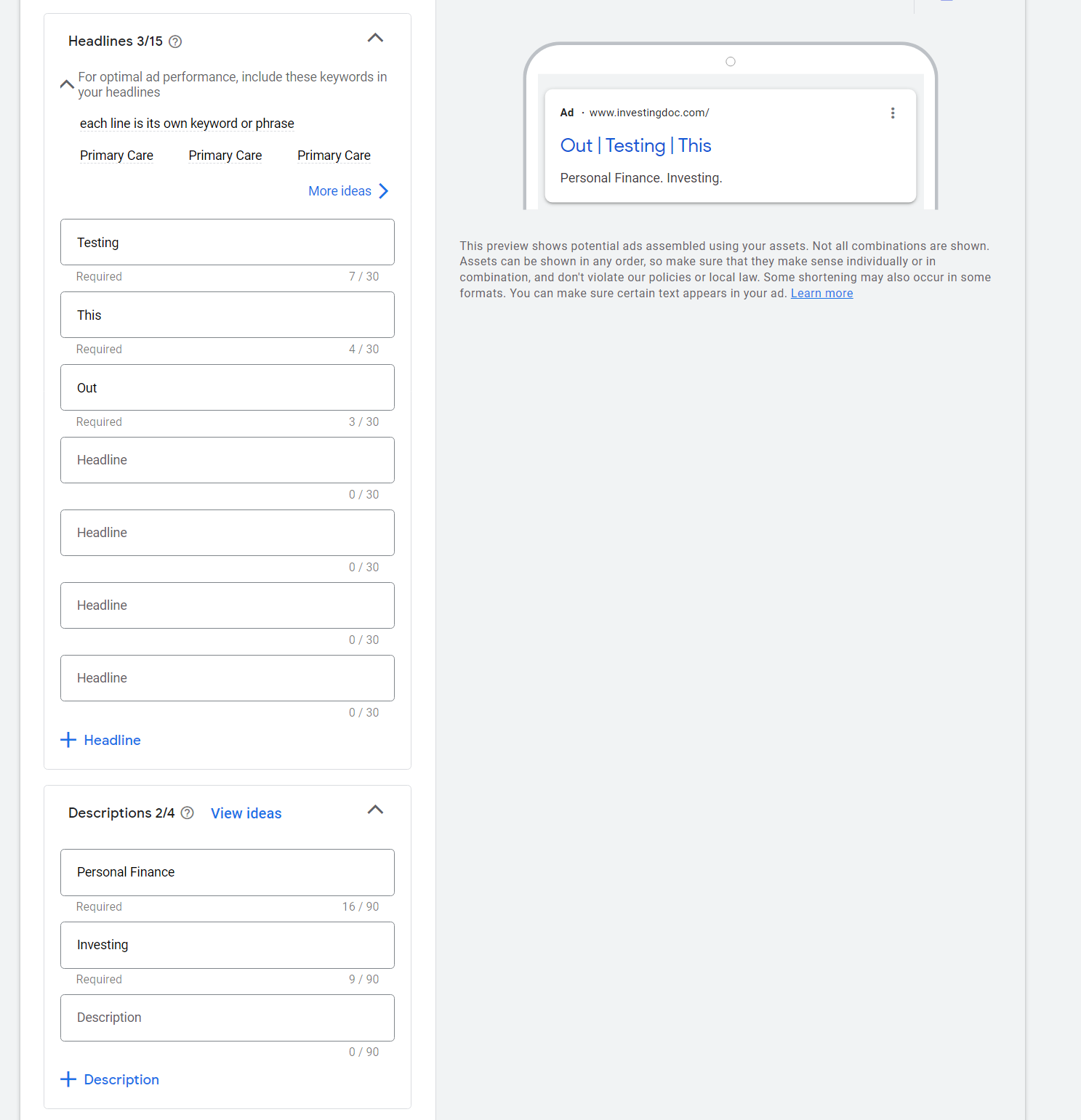Select the first Primary Care keyword suggestion

(x=116, y=156)
